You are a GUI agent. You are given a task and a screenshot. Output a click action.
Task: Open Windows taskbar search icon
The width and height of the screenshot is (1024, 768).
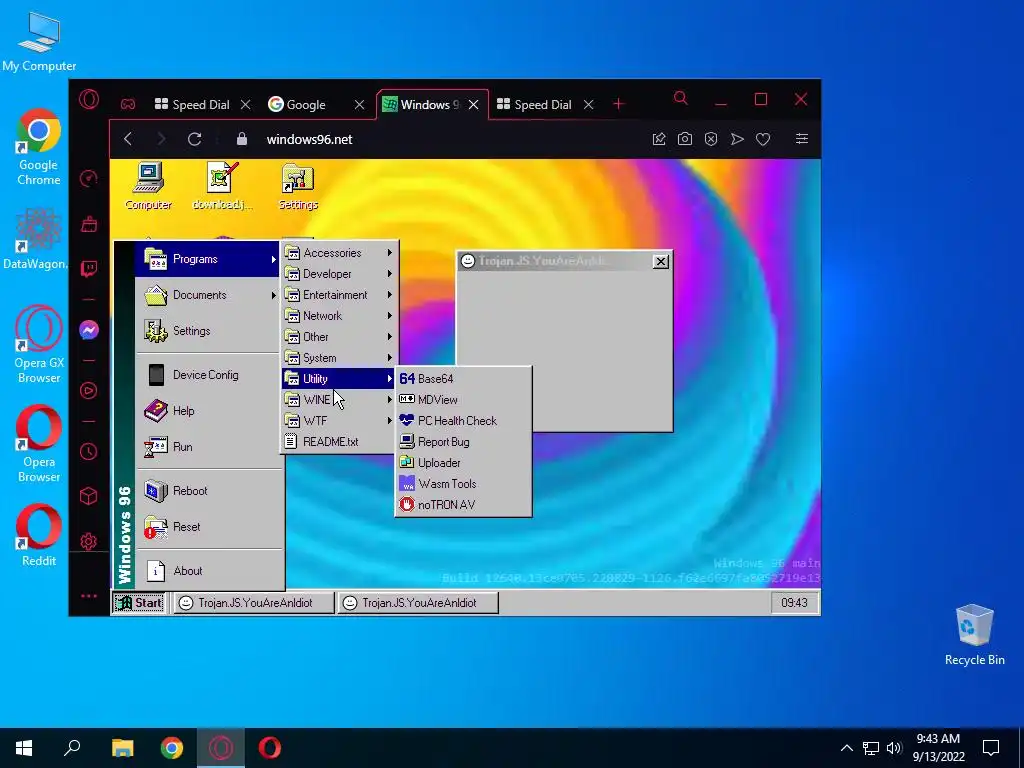(72, 748)
